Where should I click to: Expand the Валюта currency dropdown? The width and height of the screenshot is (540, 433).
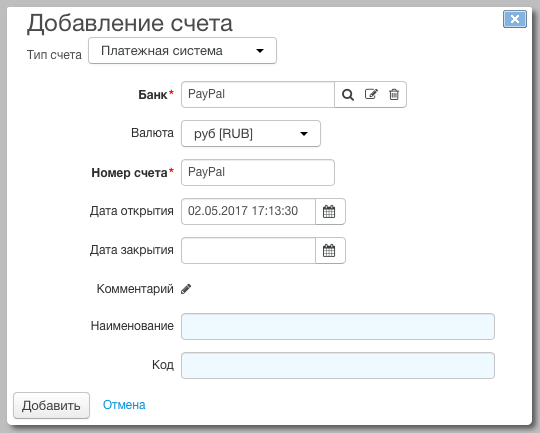[251, 134]
